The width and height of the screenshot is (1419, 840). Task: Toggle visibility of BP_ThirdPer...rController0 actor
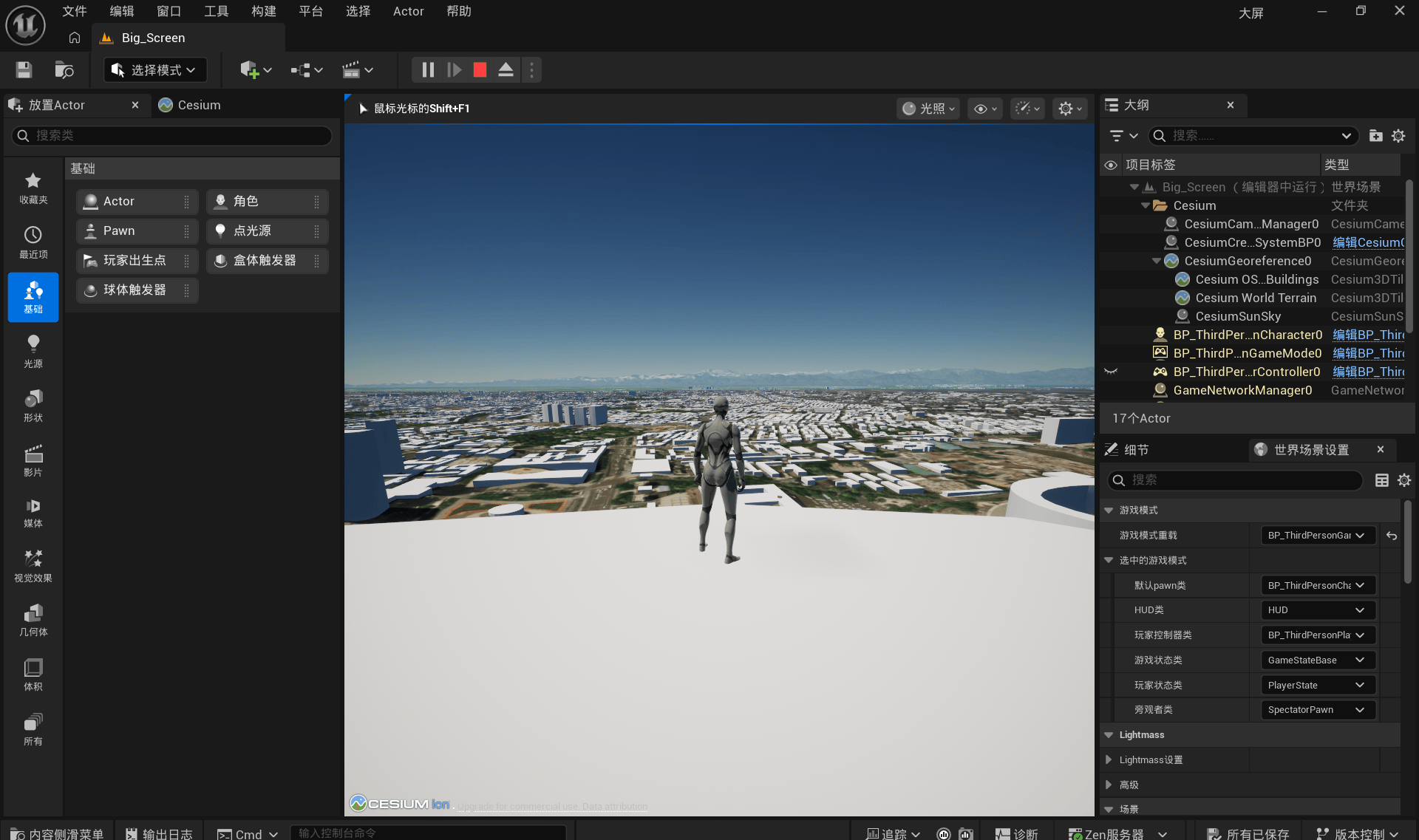(1110, 372)
